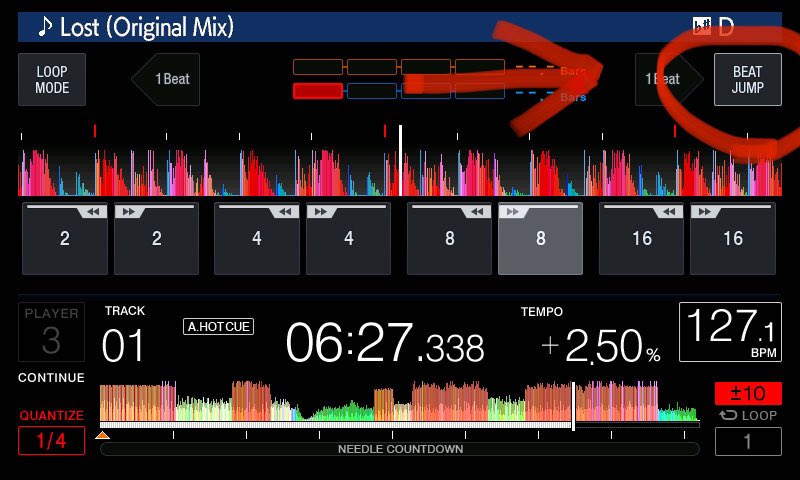Jump forward 1 Beat with right arrow
The height and width of the screenshot is (480, 800).
[669, 79]
